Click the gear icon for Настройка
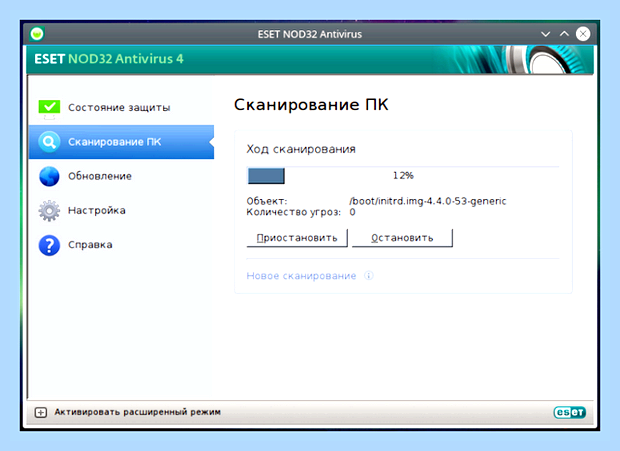This screenshot has width=620, height=451. [49, 211]
